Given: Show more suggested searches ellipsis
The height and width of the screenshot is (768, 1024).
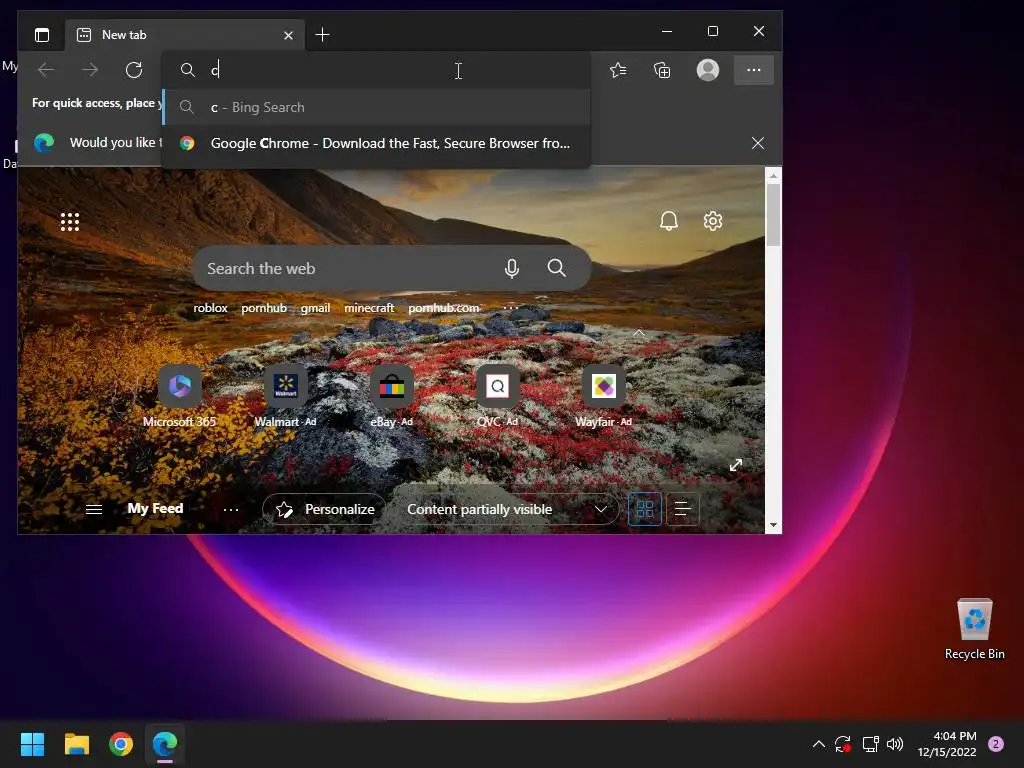Looking at the screenshot, I should click(511, 307).
